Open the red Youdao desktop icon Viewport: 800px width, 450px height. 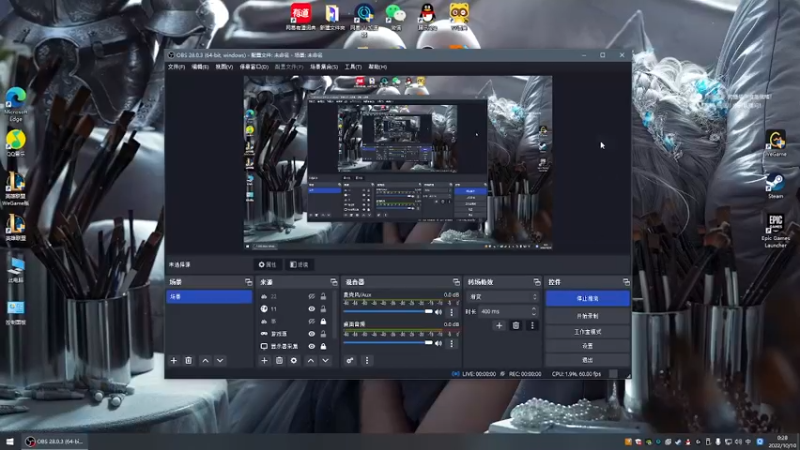coord(301,16)
